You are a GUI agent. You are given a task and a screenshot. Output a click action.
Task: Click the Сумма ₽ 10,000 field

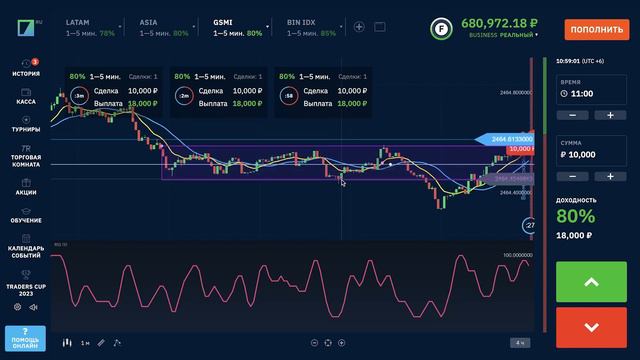591,151
